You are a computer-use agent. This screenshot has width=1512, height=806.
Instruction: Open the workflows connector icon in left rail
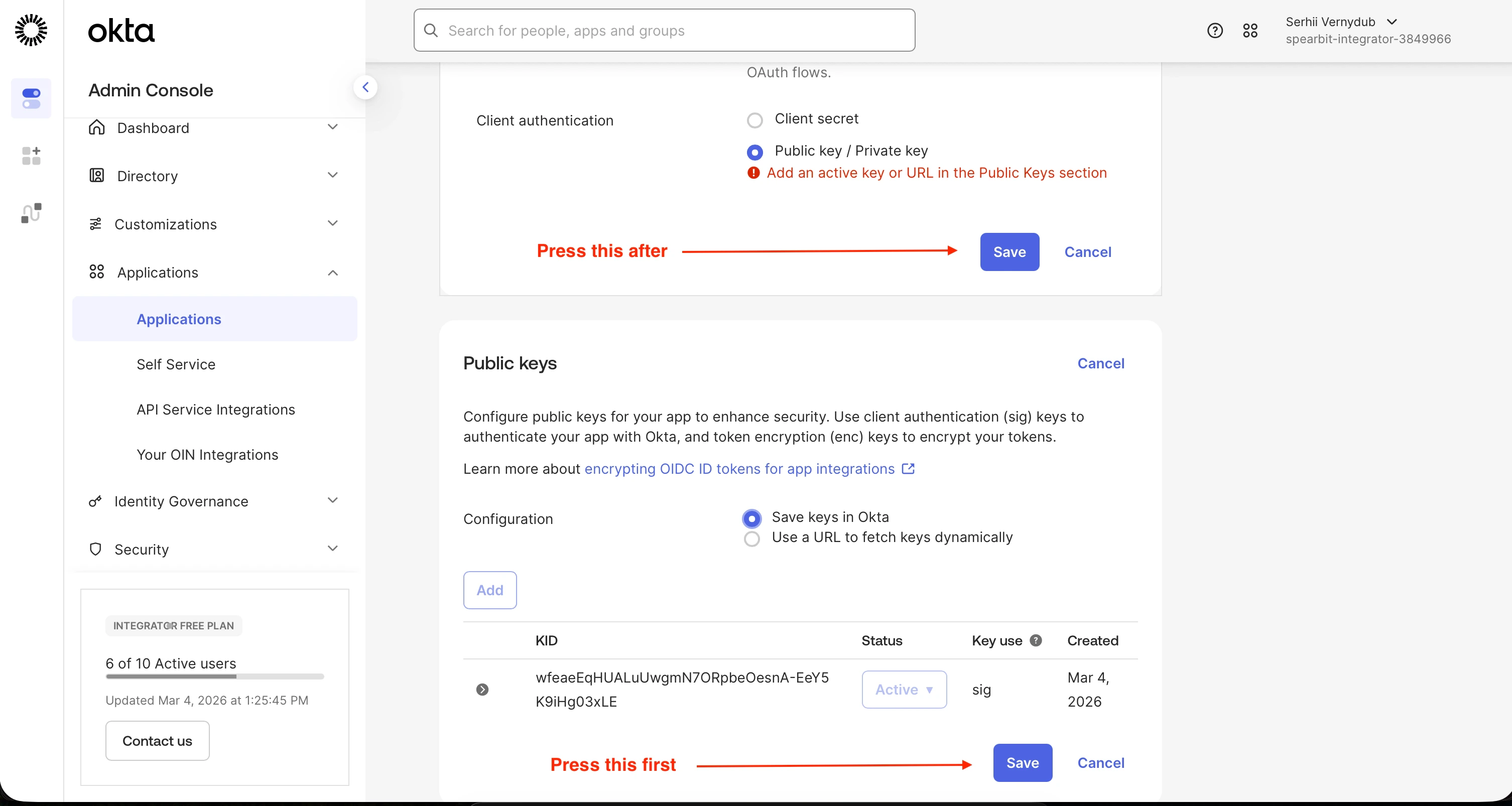click(x=31, y=213)
